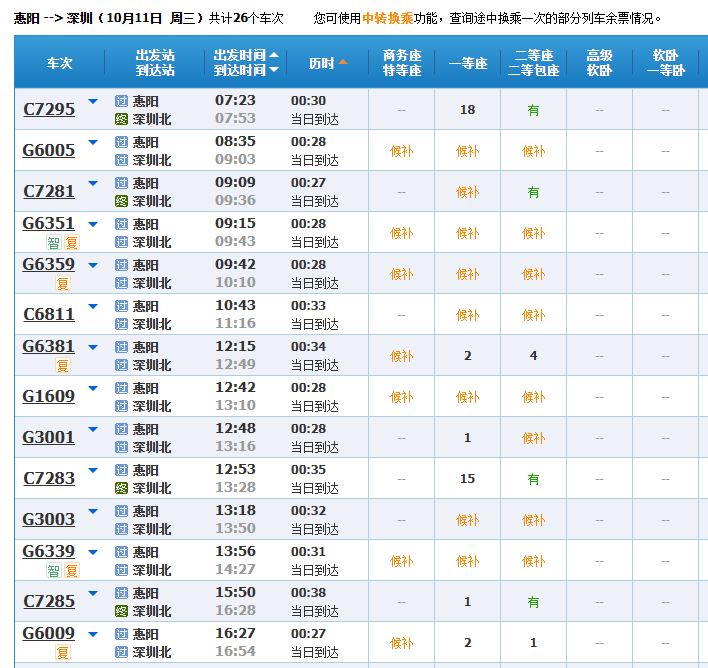Click 过 icon beside 惠阳 for C7295

point(121,101)
